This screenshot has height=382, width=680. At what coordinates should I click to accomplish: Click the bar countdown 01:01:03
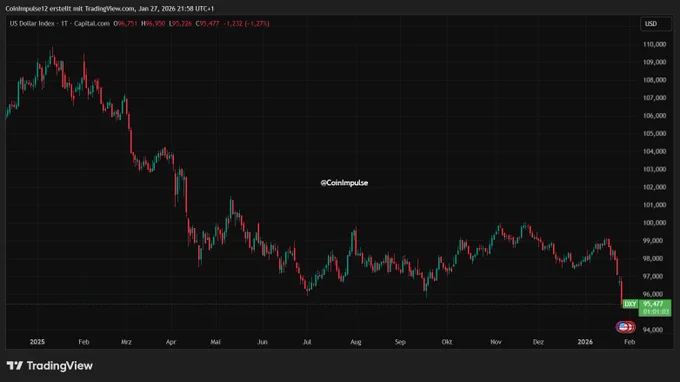pos(656,312)
